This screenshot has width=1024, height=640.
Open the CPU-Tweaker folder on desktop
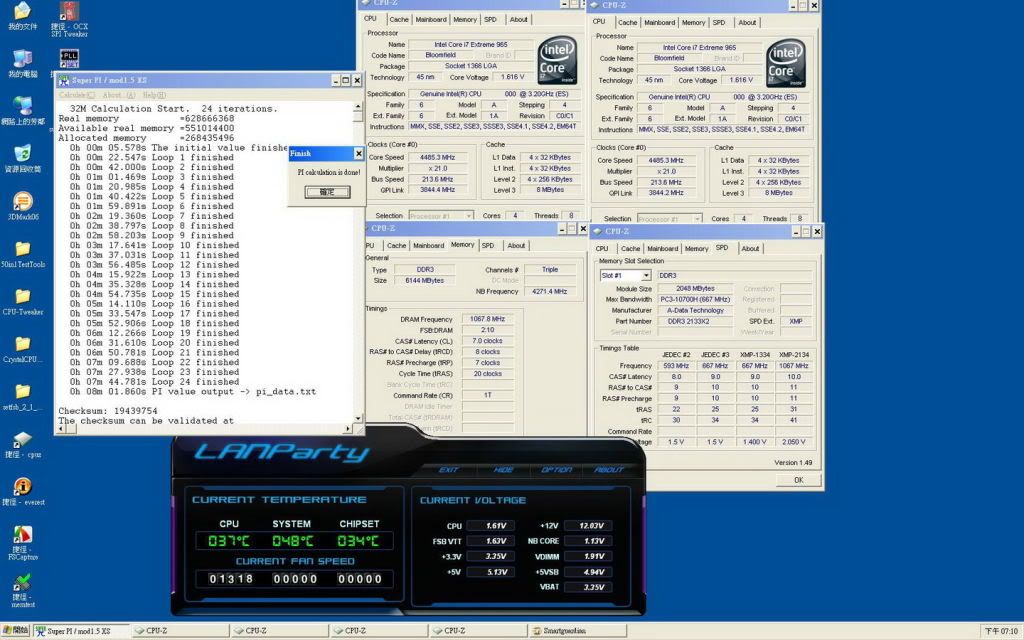point(22,302)
